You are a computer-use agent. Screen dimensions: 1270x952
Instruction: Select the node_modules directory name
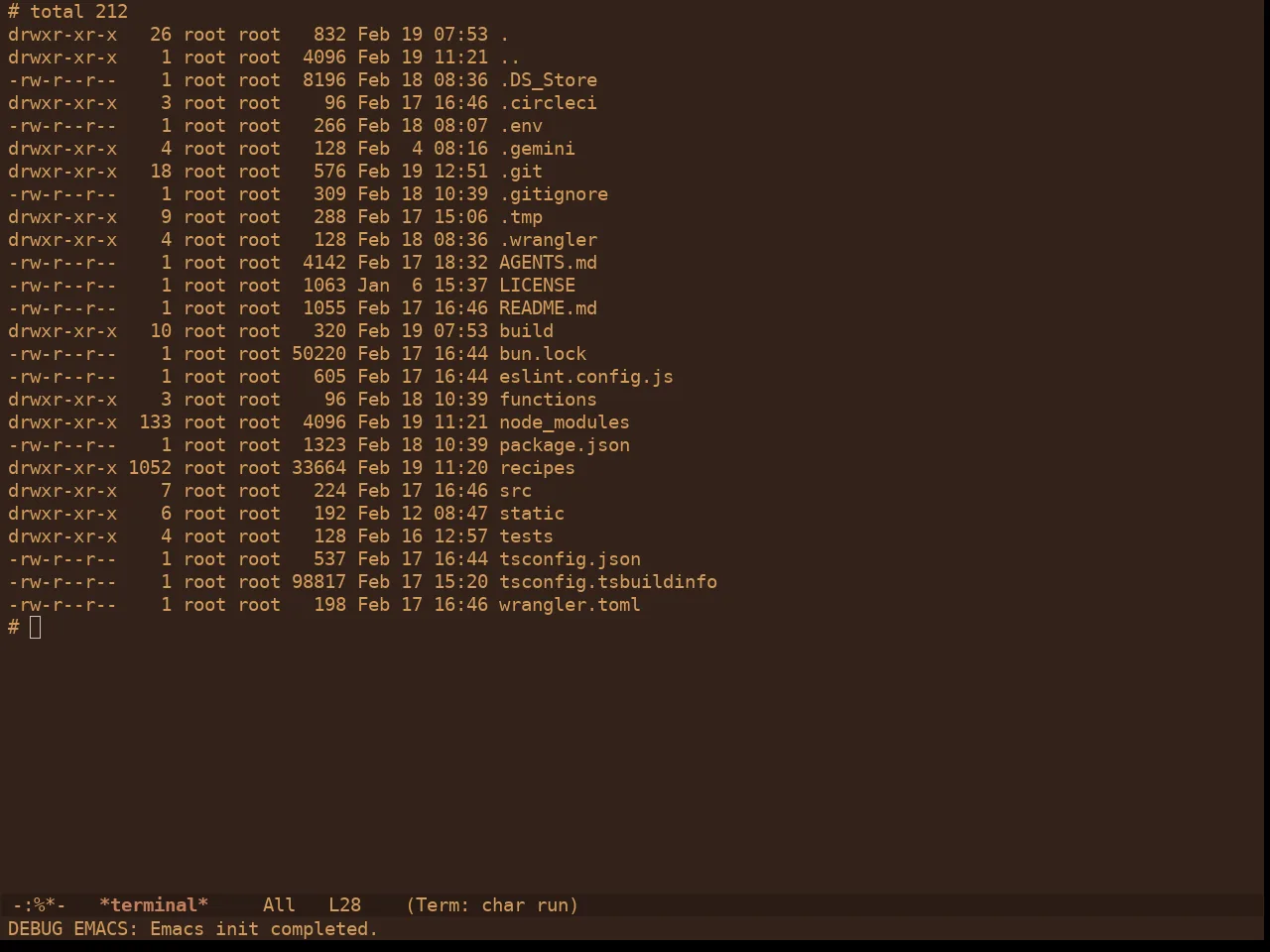click(x=565, y=422)
